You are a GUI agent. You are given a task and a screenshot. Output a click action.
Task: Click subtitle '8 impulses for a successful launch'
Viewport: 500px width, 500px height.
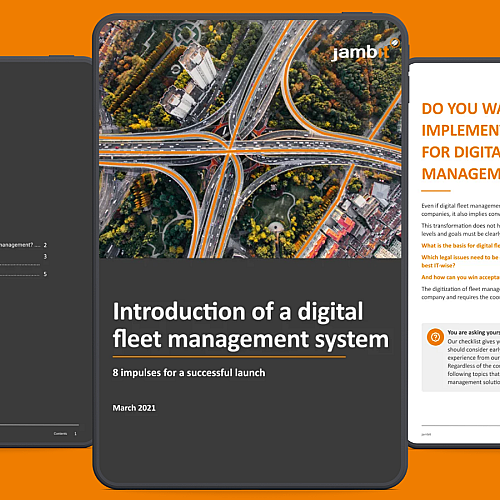pos(189,373)
